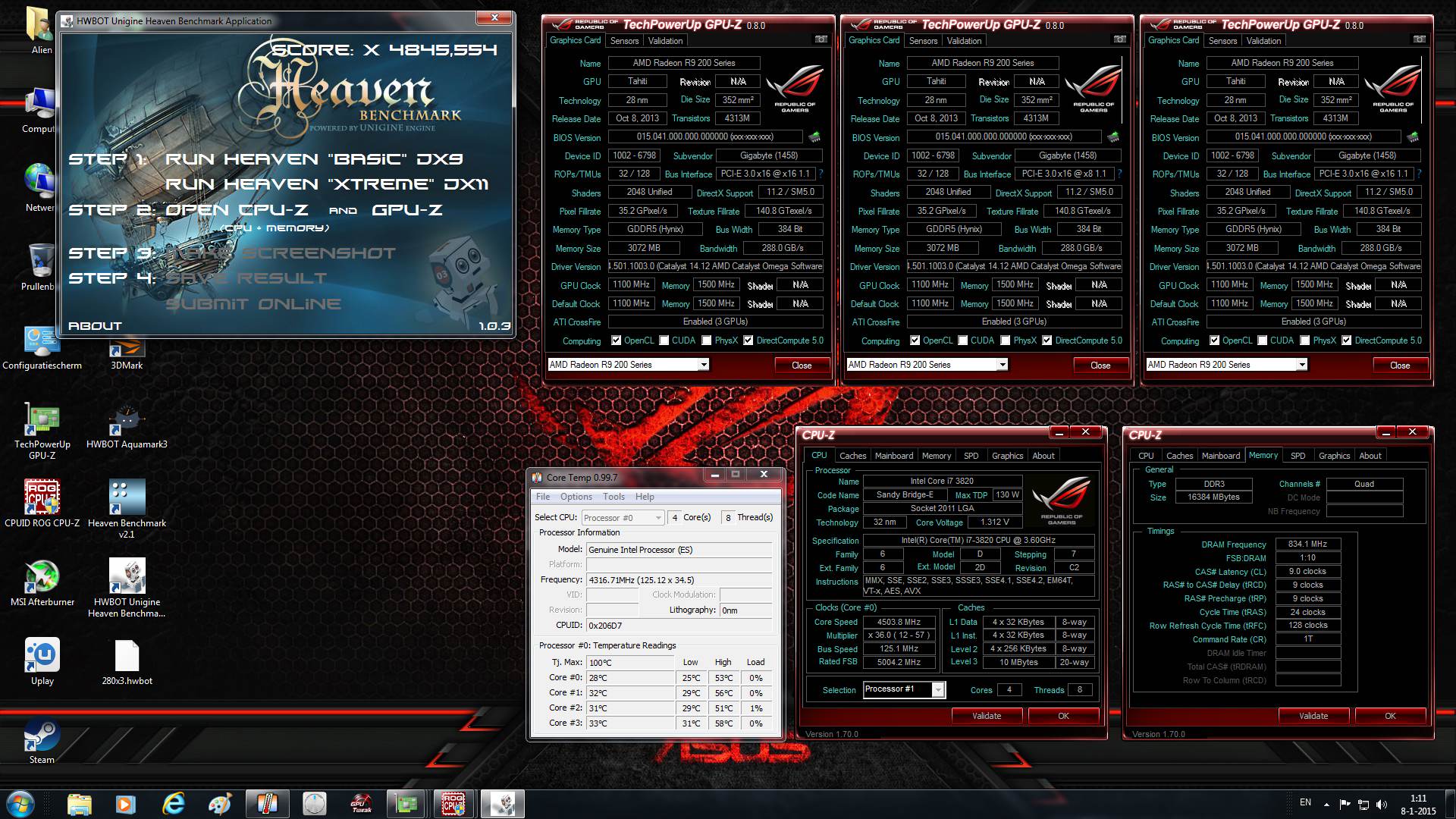
Task: Open Windows Explorer folder from taskbar
Action: [79, 804]
